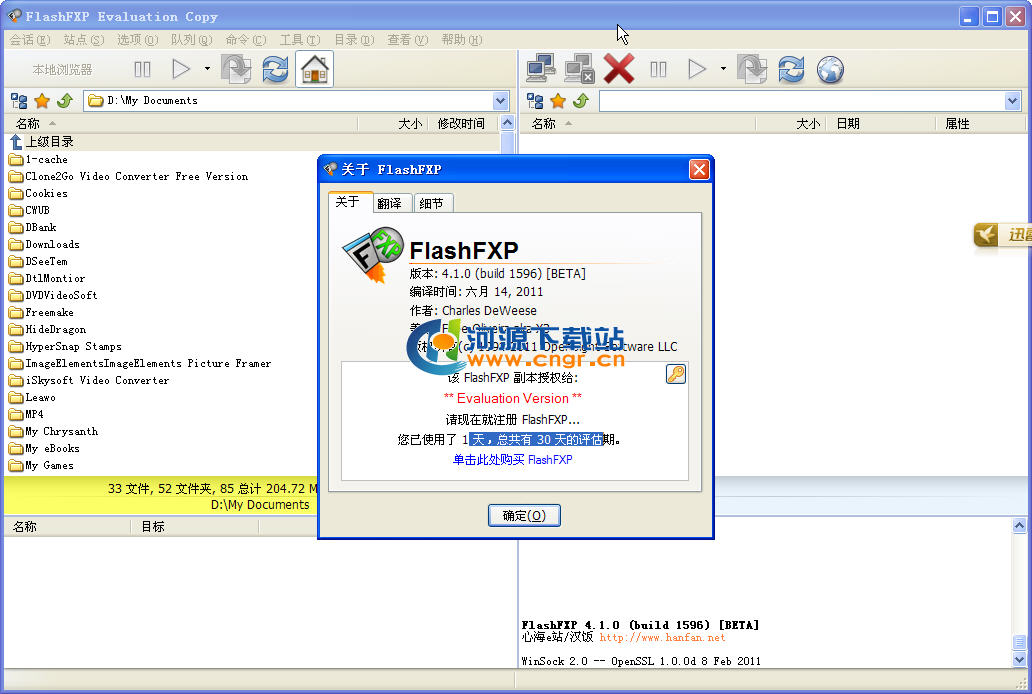Click local file list scroll-up arrow
The image size is (1032, 694).
click(507, 123)
